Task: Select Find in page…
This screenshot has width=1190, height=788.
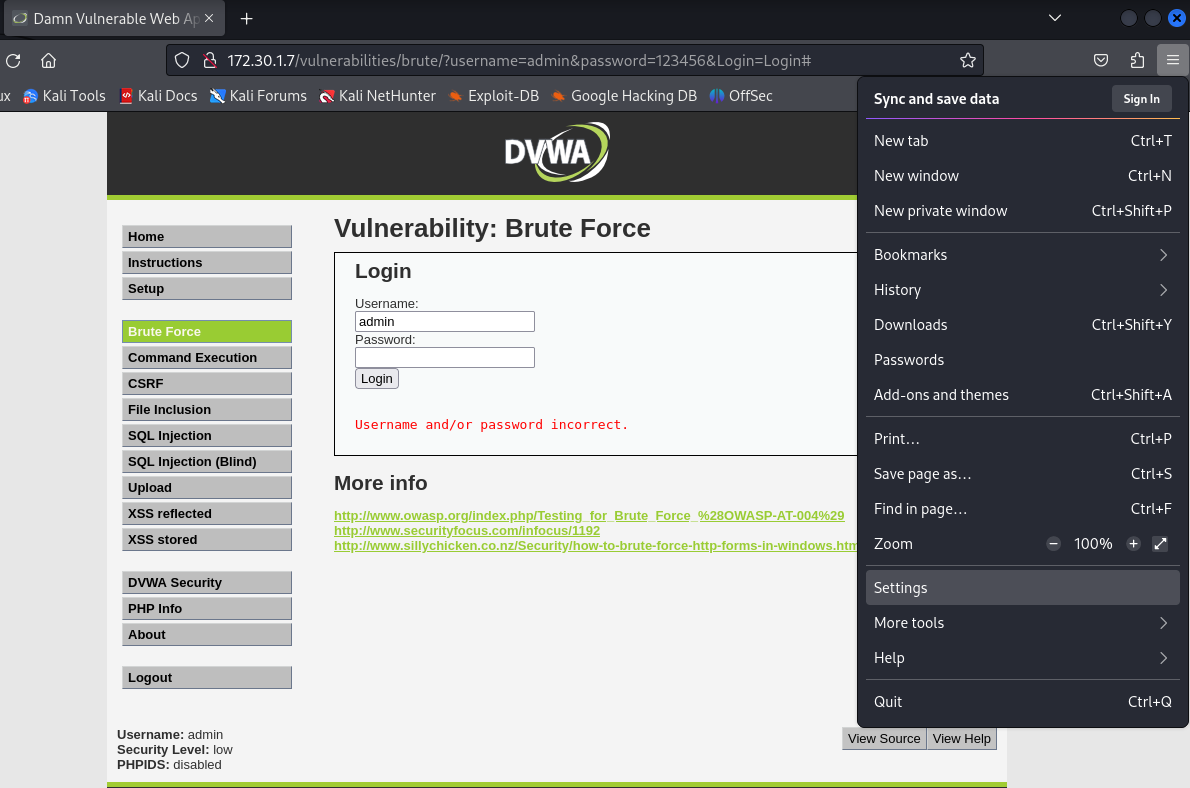Action: (x=1022, y=508)
